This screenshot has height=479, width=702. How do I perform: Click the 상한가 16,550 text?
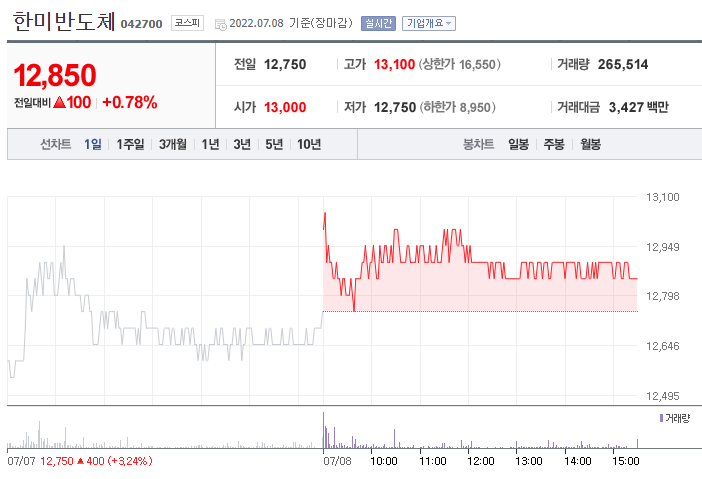coord(459,64)
